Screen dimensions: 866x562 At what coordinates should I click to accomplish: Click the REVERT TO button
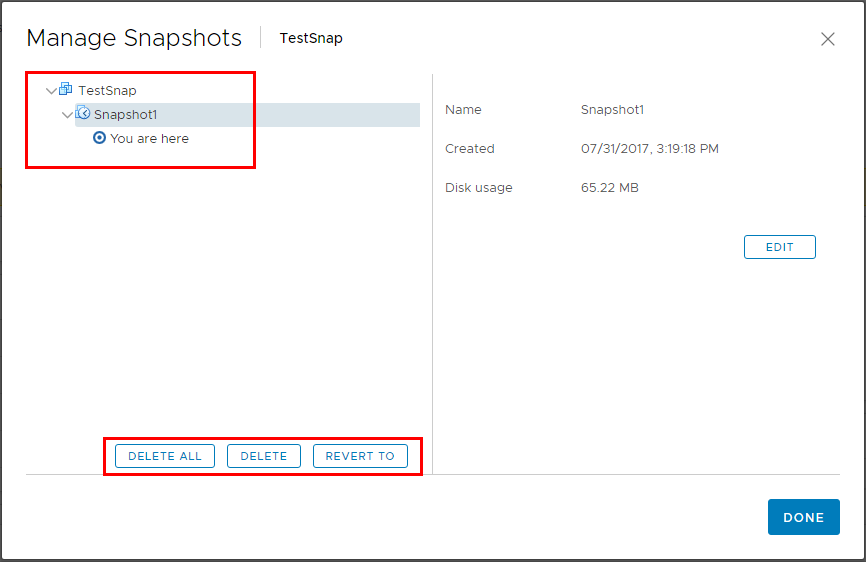coord(360,456)
